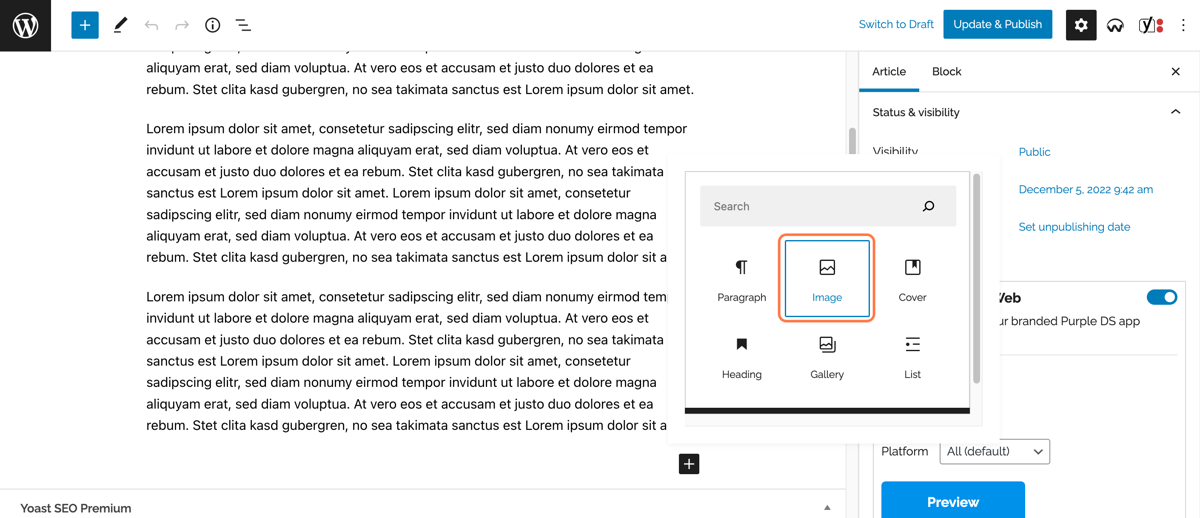
Task: Open the List View icon
Action: tap(243, 25)
